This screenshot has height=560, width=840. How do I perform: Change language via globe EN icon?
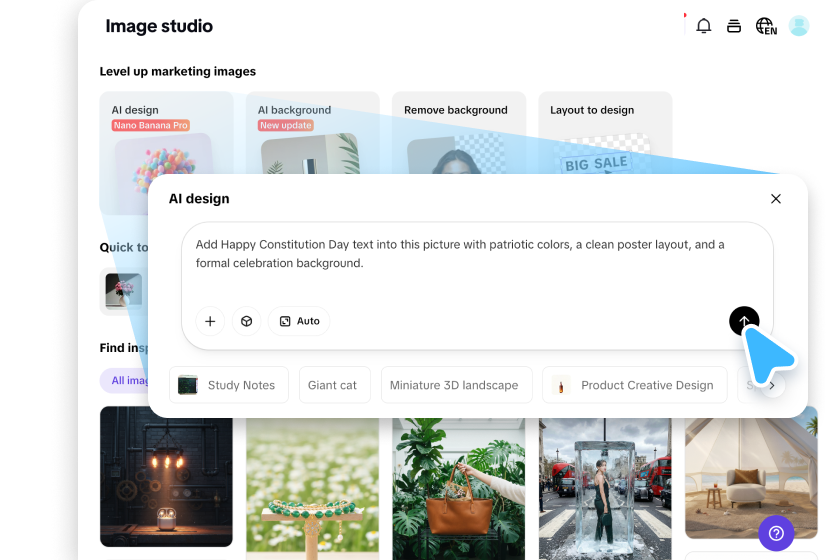[766, 26]
